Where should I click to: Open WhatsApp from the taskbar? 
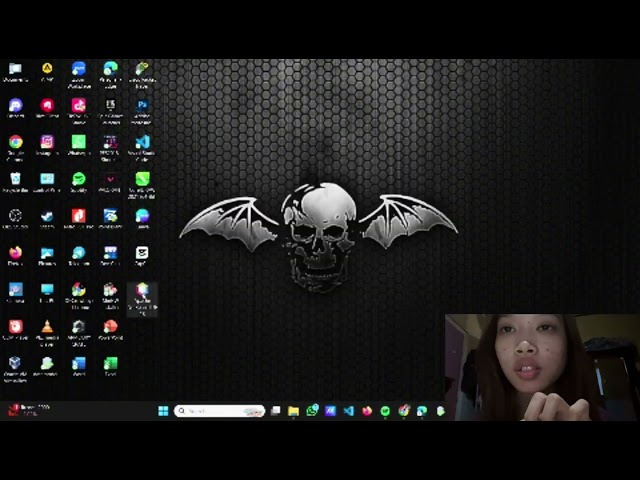pos(312,410)
